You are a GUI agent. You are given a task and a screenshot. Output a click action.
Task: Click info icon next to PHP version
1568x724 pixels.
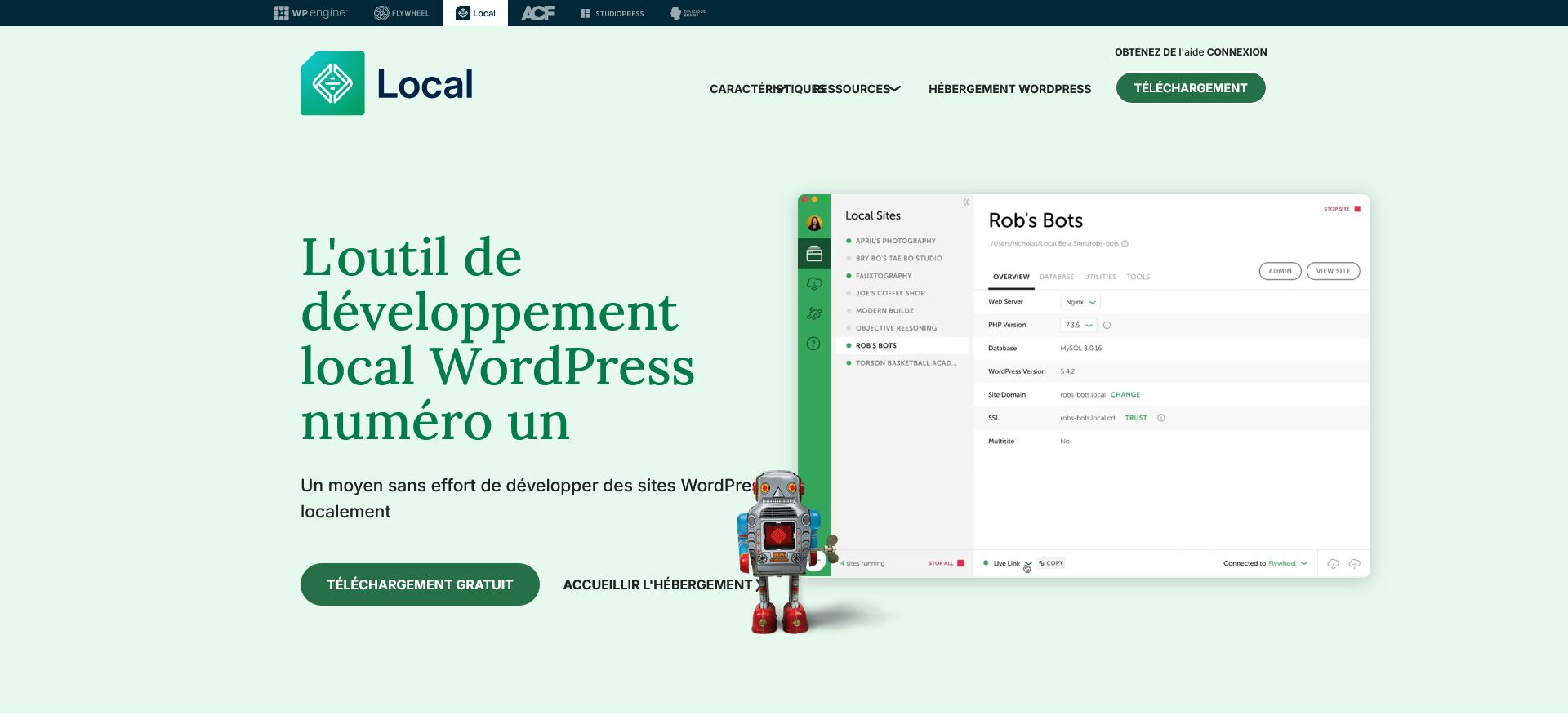click(x=1107, y=325)
